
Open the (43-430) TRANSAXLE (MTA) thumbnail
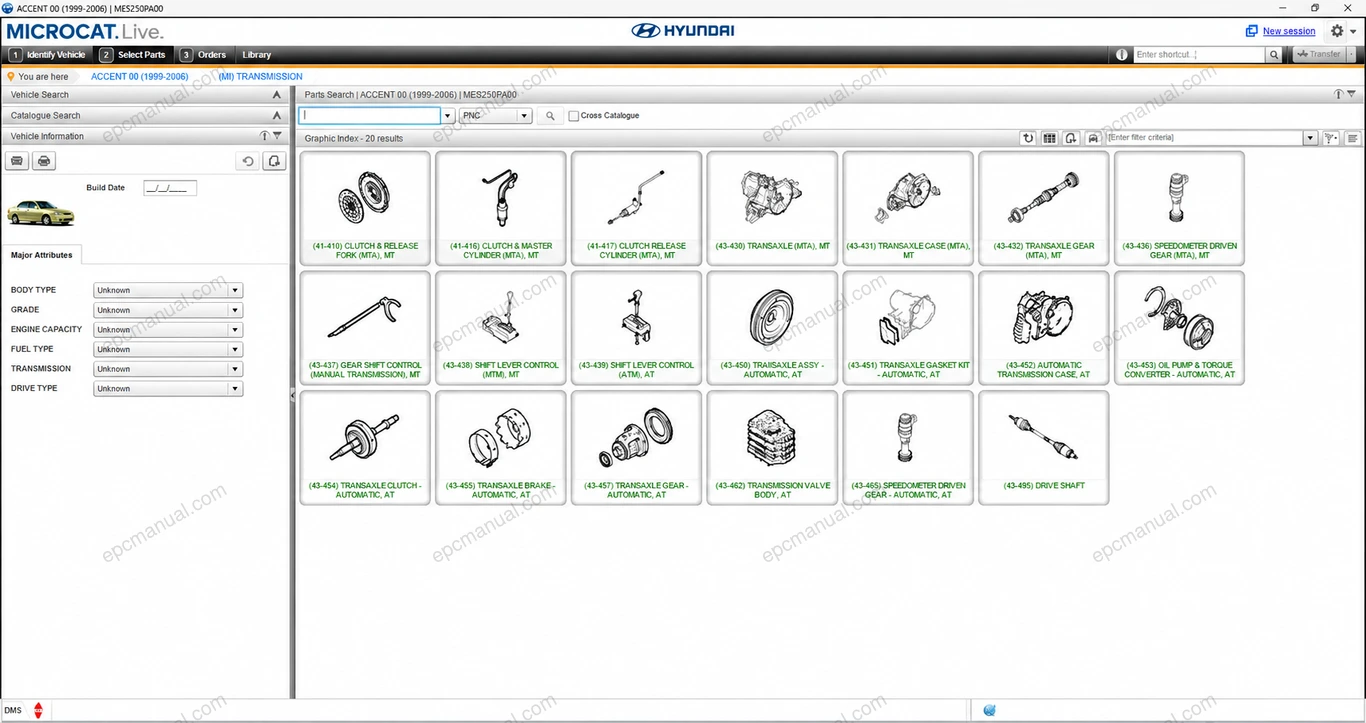pyautogui.click(x=772, y=208)
